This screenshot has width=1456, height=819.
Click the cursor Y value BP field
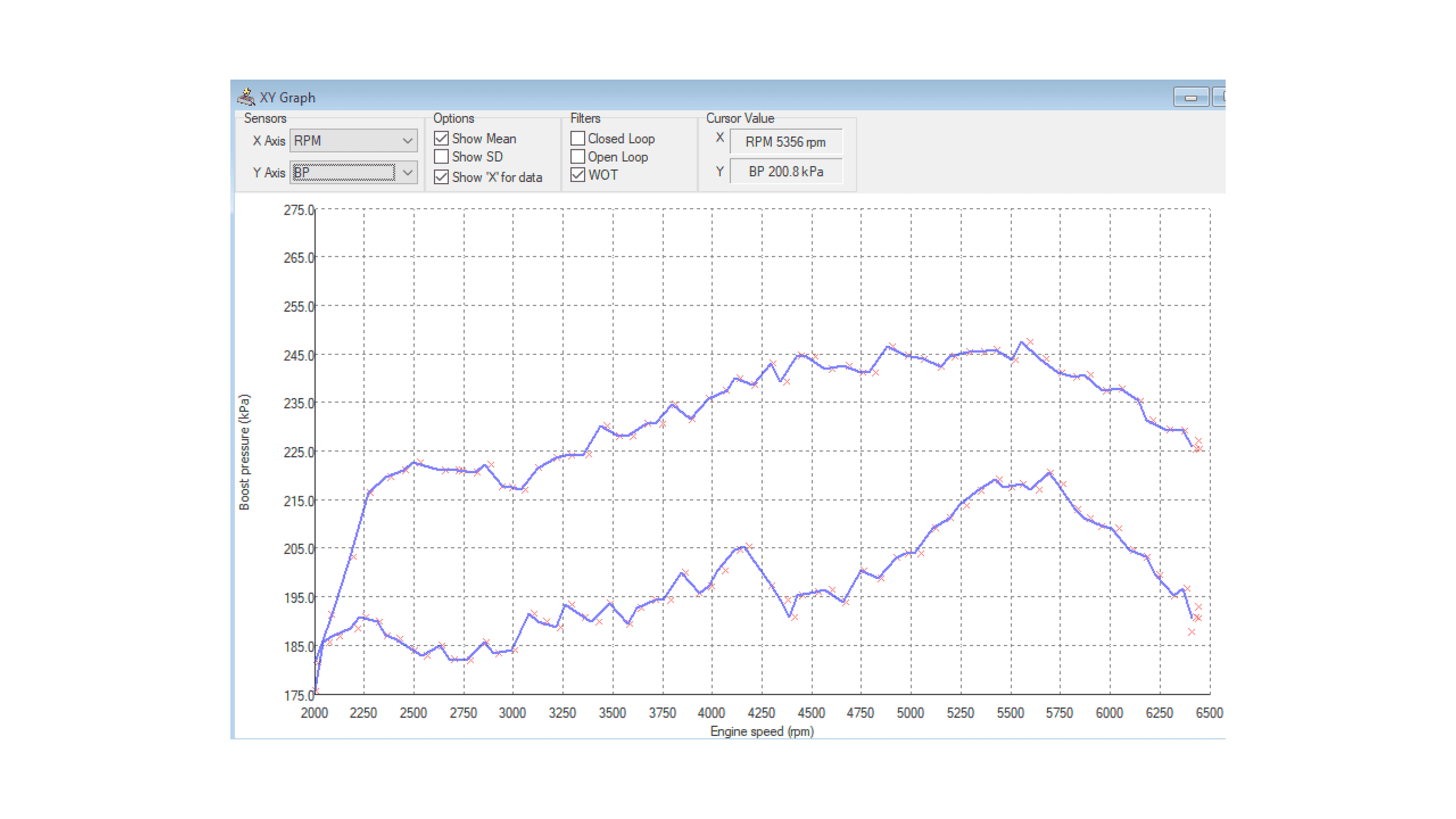785,172
